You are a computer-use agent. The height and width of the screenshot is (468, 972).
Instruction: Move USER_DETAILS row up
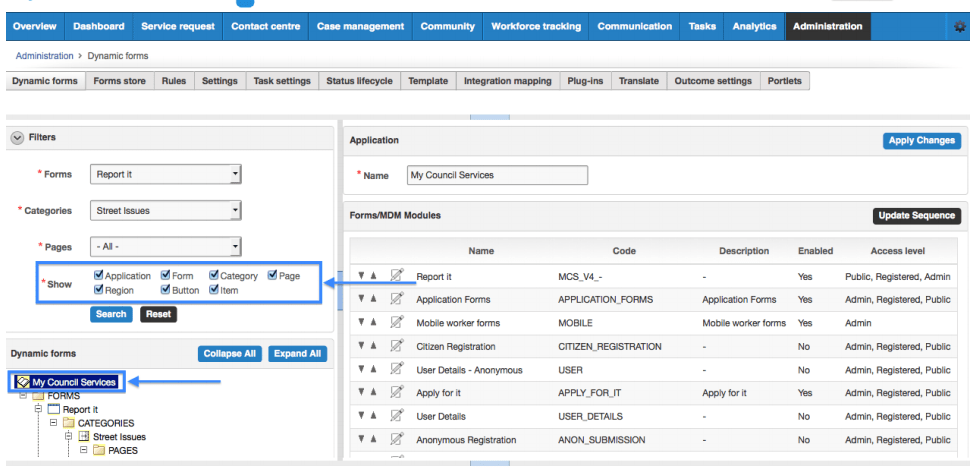374,417
